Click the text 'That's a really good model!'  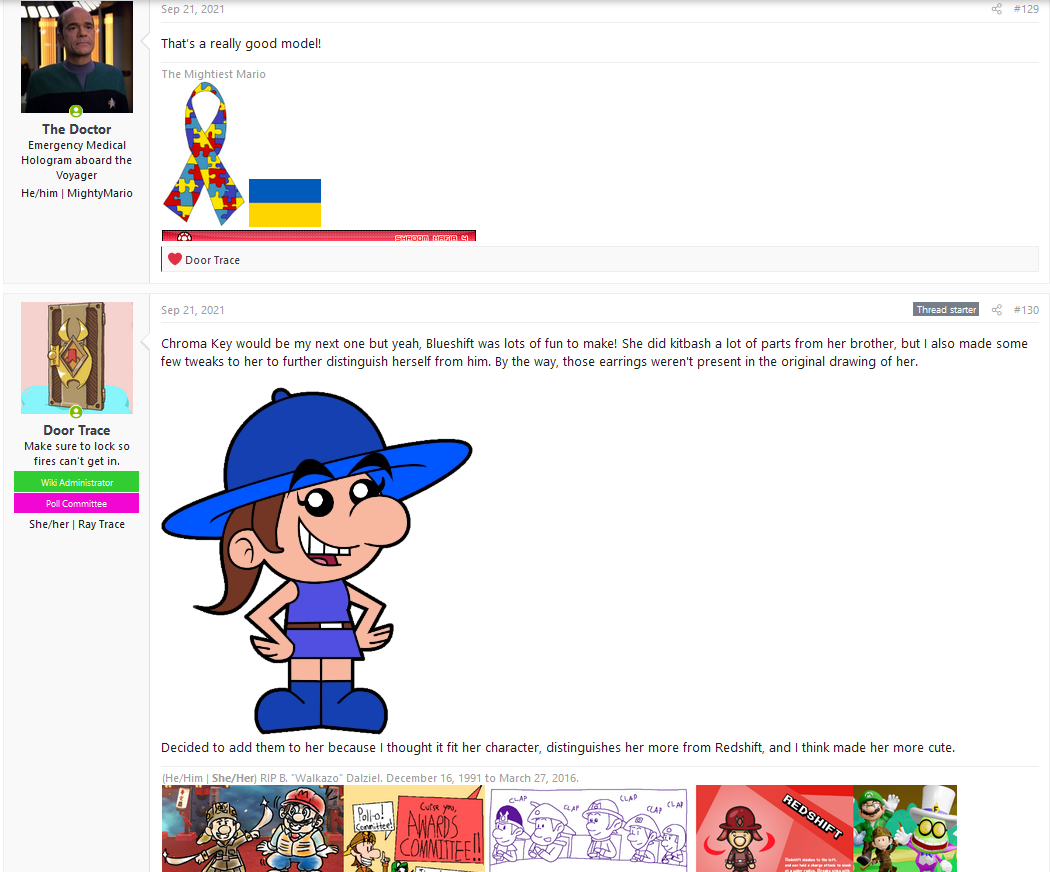tap(241, 44)
